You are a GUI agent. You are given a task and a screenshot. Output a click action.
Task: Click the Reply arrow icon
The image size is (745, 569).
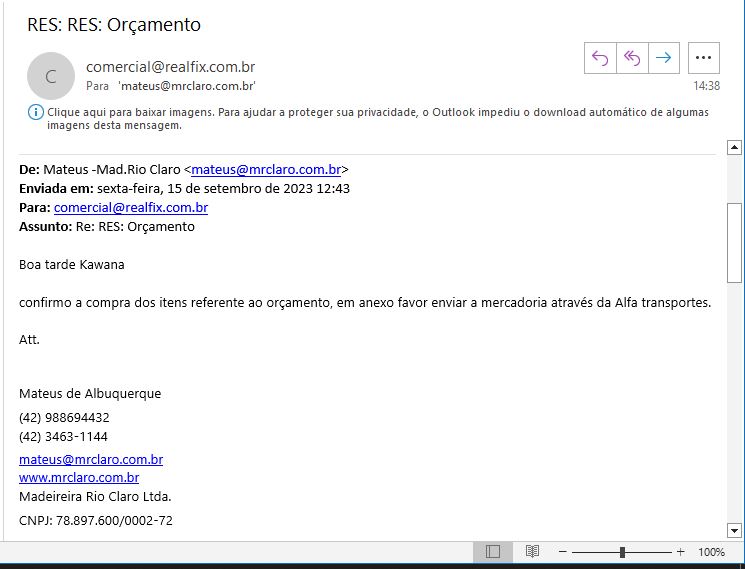600,58
